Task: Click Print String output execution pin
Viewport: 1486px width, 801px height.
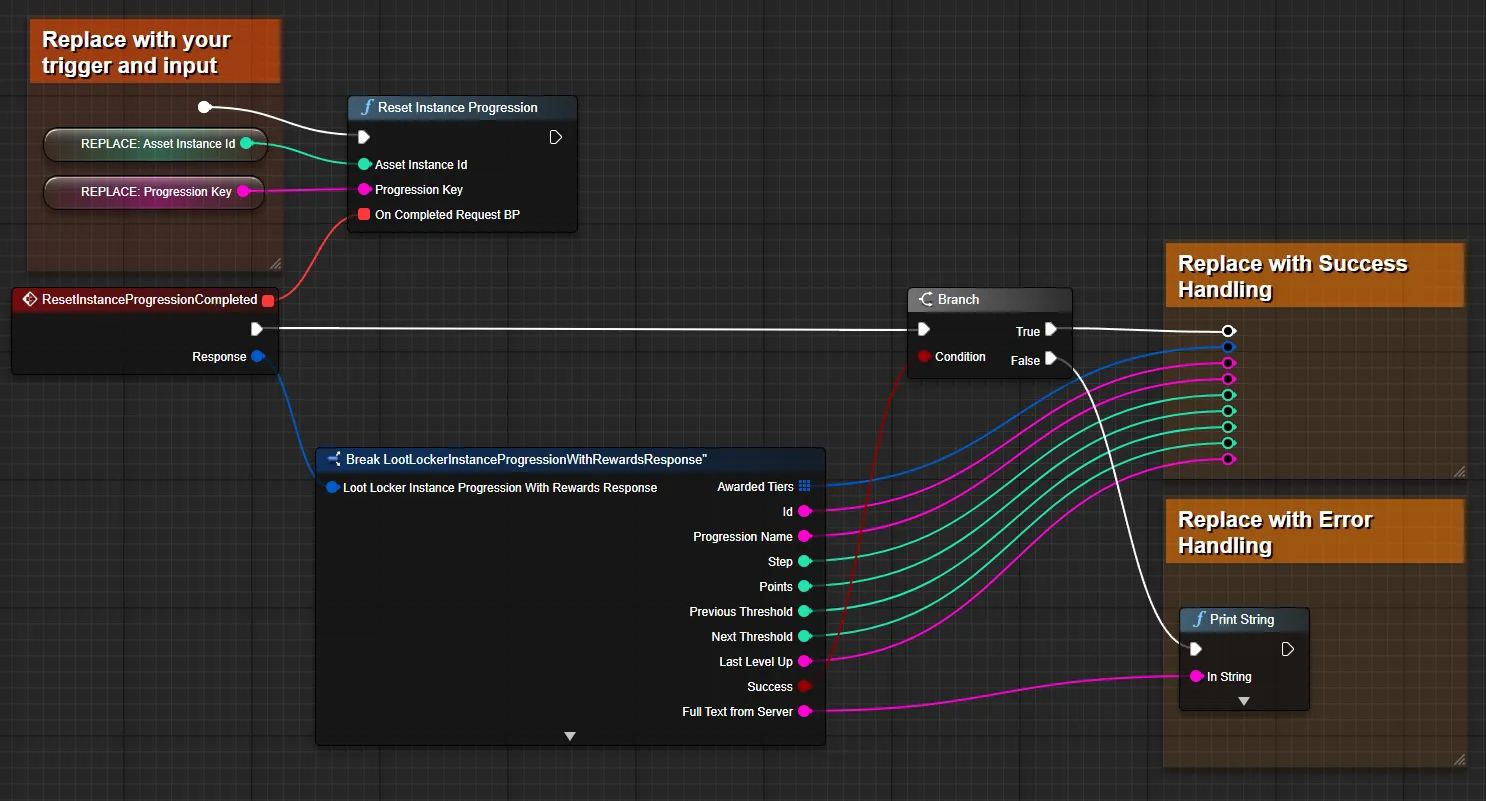Action: pyautogui.click(x=1288, y=649)
